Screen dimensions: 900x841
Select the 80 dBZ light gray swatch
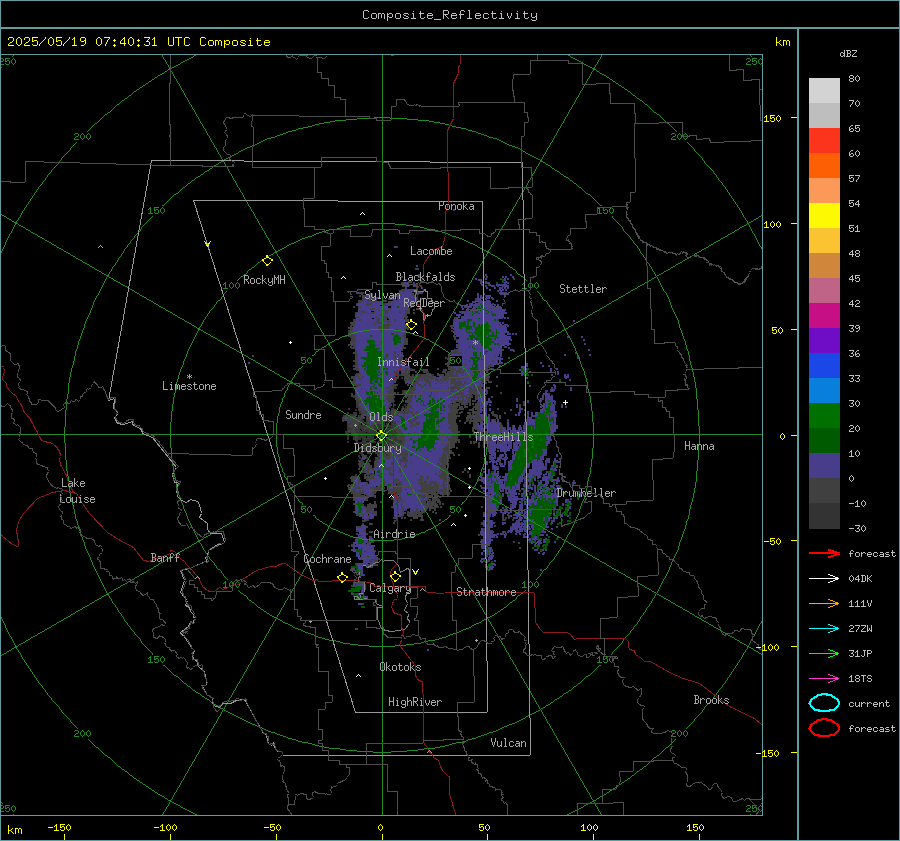[824, 90]
